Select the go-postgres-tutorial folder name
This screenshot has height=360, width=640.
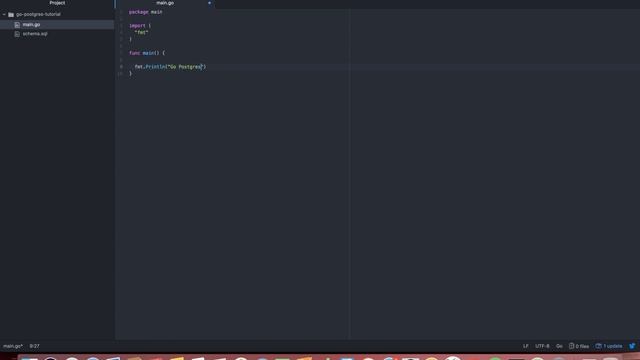pos(38,14)
